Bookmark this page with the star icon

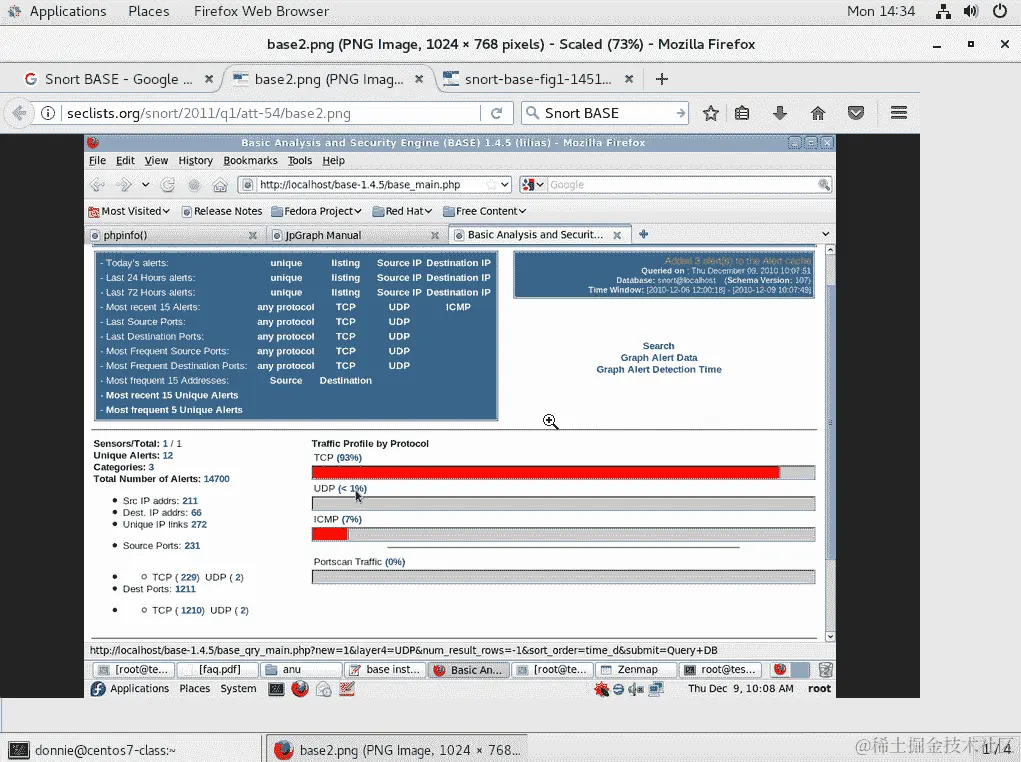click(710, 113)
